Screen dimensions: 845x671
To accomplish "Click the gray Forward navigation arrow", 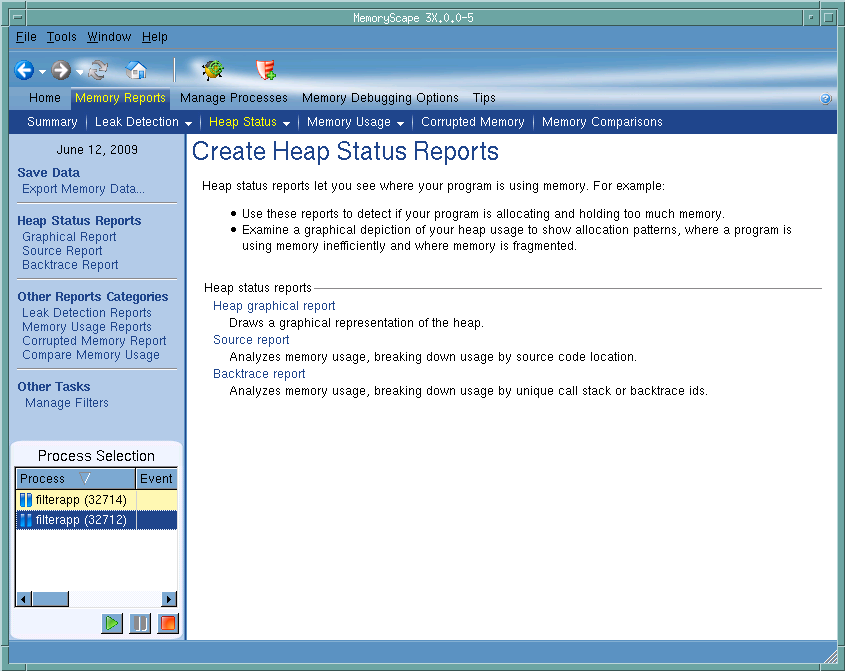I will tap(61, 70).
